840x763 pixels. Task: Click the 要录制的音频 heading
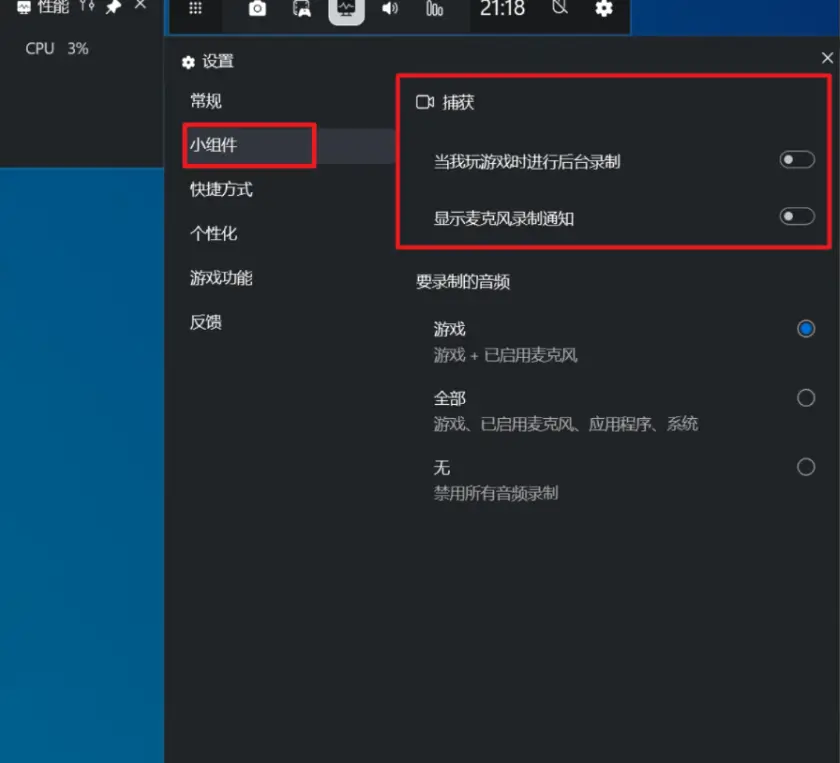click(463, 282)
